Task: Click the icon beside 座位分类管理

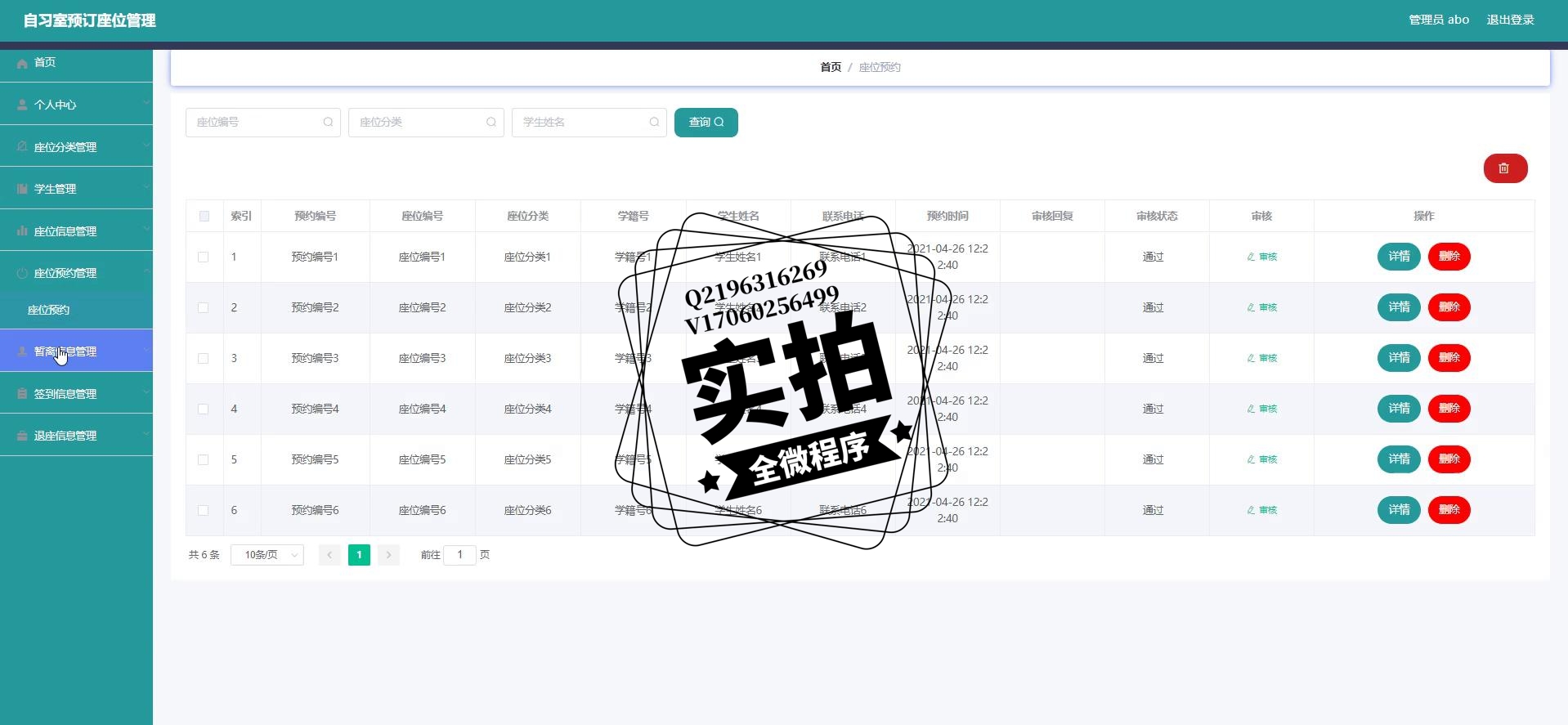Action: (x=22, y=147)
